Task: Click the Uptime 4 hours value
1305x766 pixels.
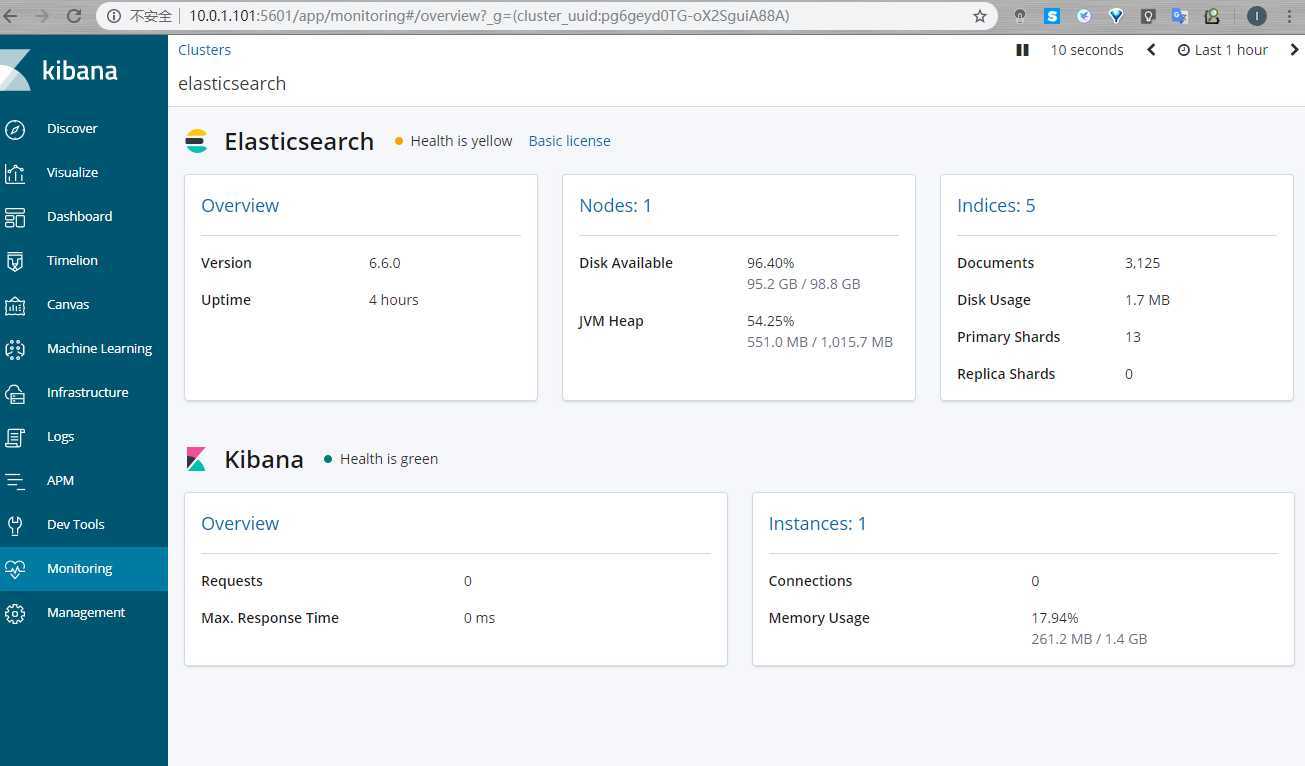Action: click(x=393, y=300)
